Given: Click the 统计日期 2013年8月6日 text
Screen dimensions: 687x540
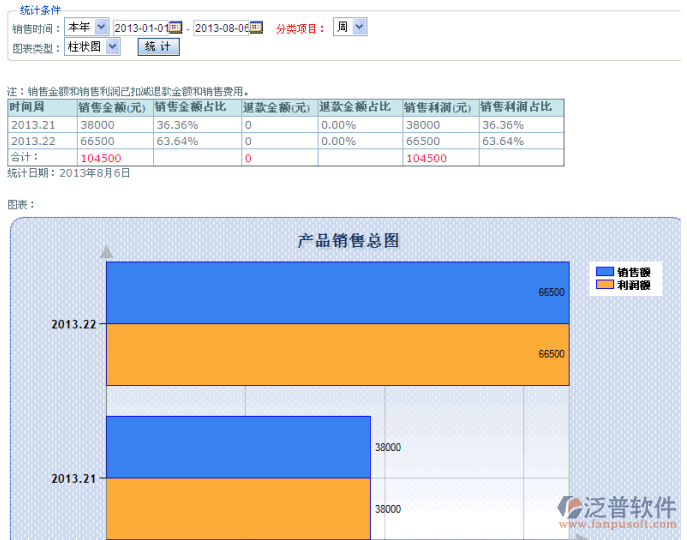Looking at the screenshot, I should coord(69,173).
